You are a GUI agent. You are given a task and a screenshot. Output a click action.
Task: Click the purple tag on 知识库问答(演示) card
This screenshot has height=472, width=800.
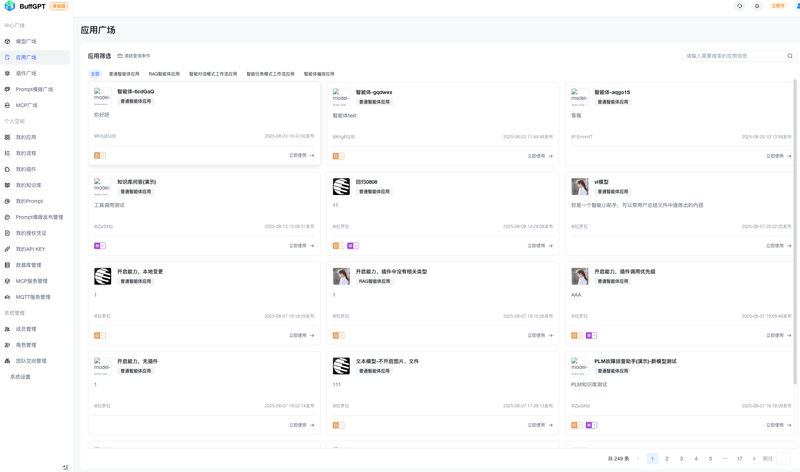[x=99, y=246]
